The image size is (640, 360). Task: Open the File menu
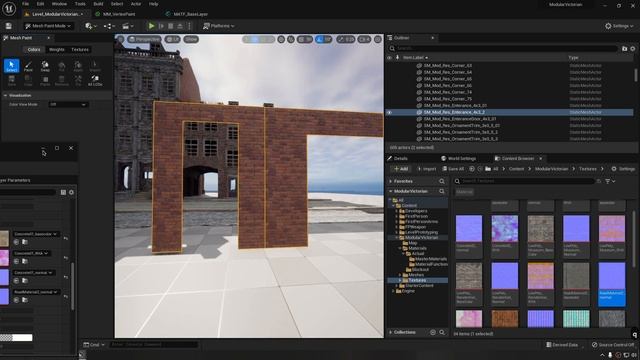tap(25, 4)
